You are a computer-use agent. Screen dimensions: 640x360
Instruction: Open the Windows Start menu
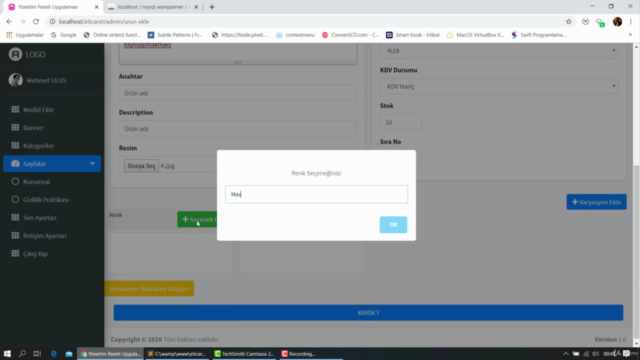pos(7,353)
